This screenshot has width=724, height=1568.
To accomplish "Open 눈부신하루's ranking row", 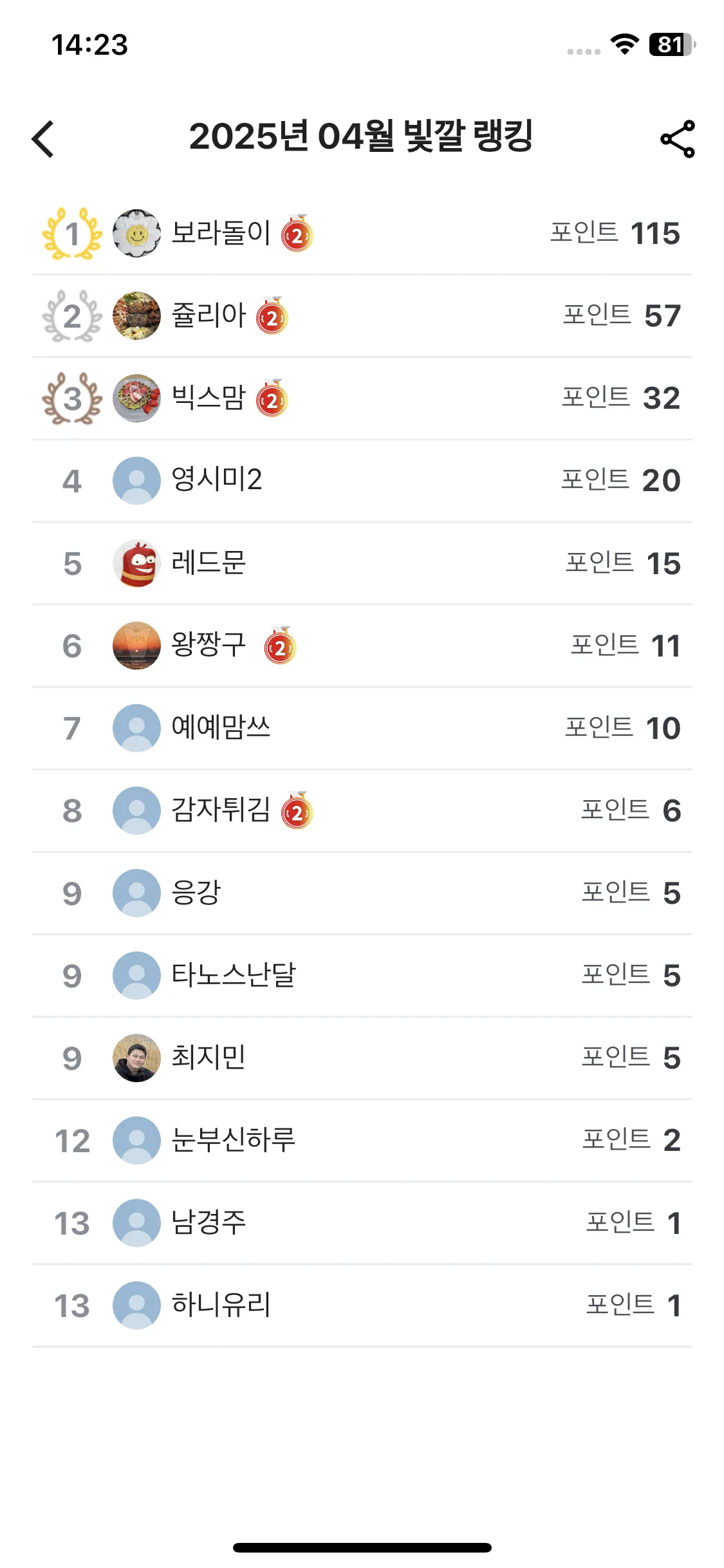I will tap(362, 1140).
